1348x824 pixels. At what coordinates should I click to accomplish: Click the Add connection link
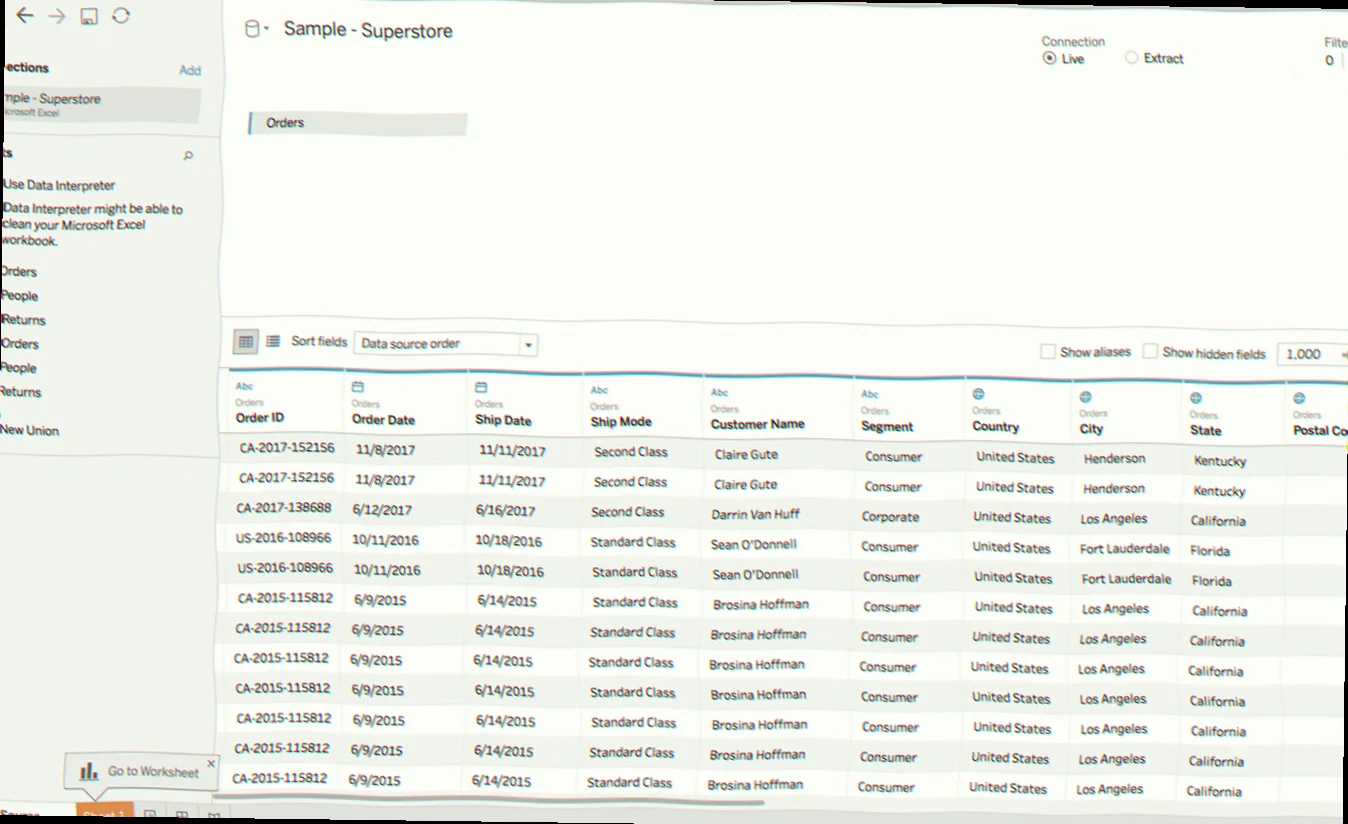(x=190, y=70)
